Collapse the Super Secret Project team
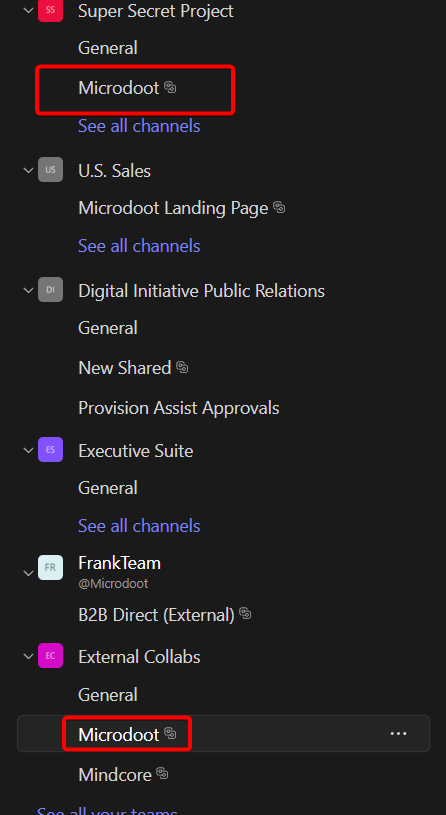Screen dimensions: 446x815 [x=29, y=10]
